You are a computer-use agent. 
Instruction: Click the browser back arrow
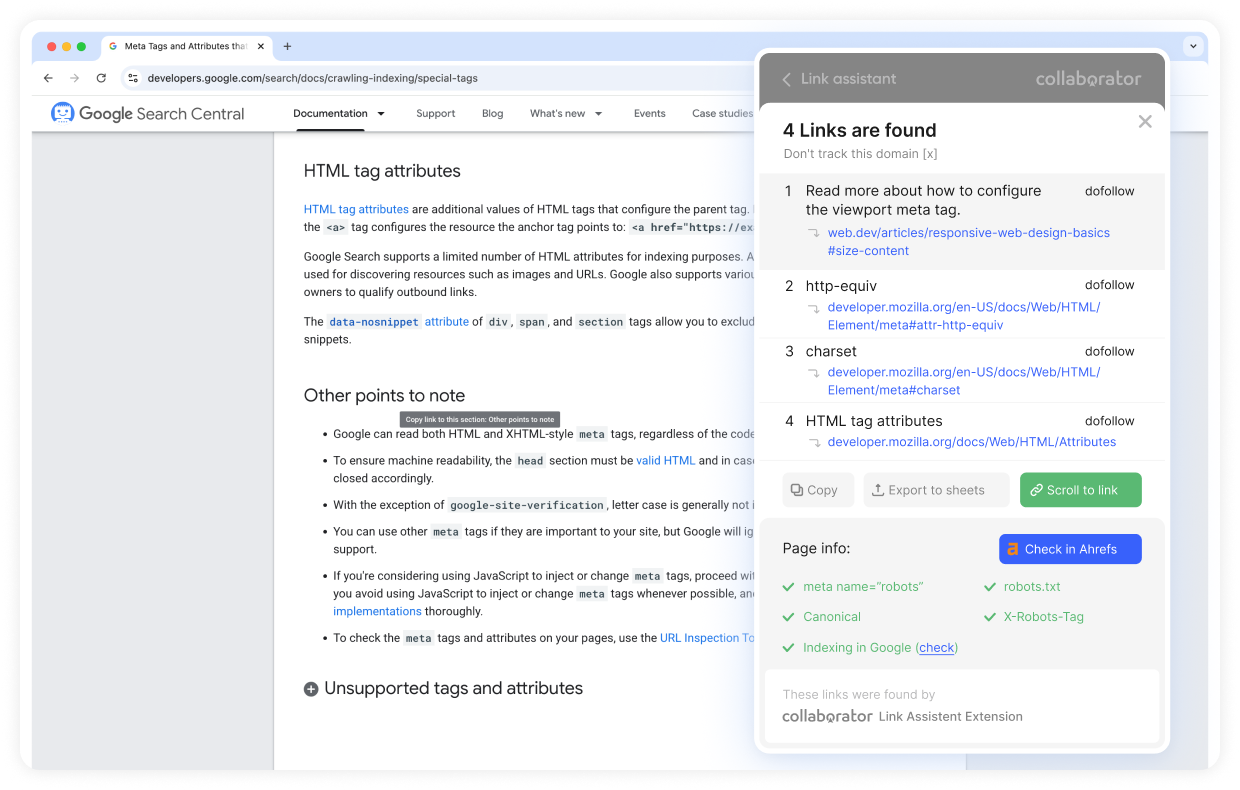(x=48, y=78)
